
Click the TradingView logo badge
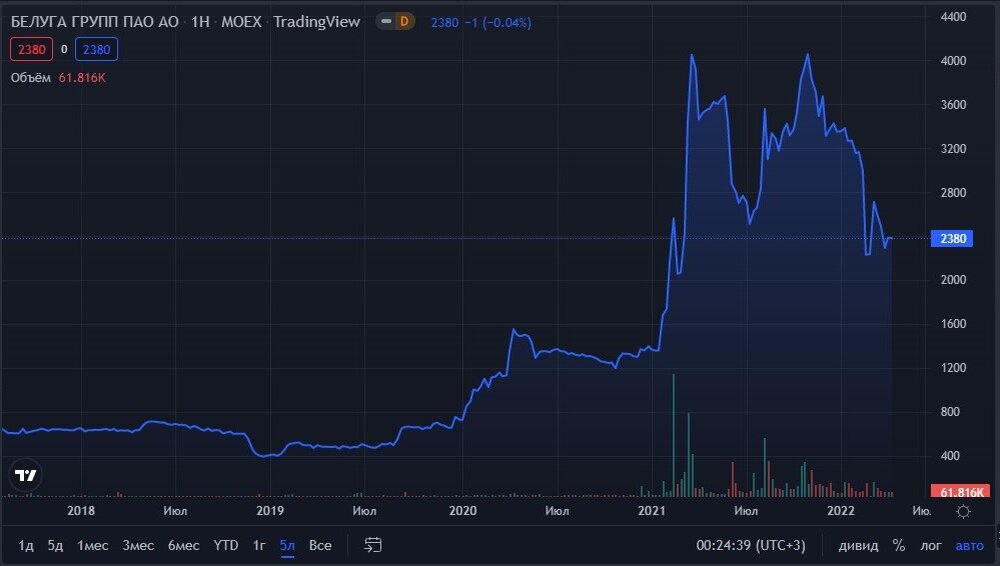(x=26, y=475)
